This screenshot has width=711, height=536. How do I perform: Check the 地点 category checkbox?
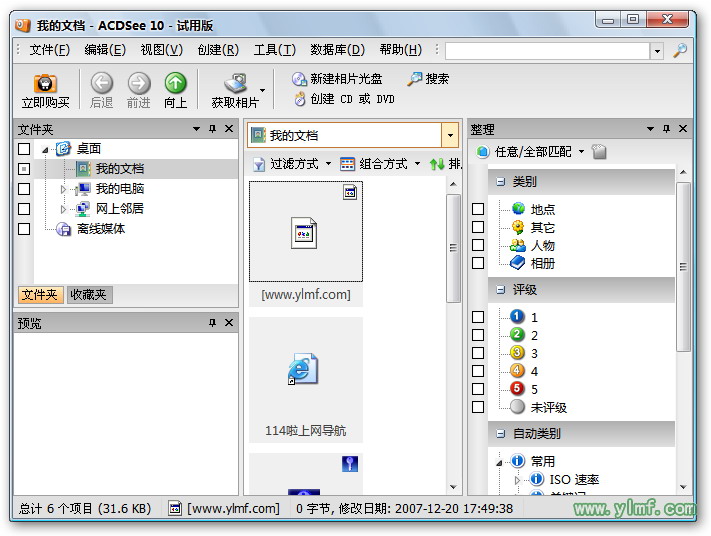478,209
